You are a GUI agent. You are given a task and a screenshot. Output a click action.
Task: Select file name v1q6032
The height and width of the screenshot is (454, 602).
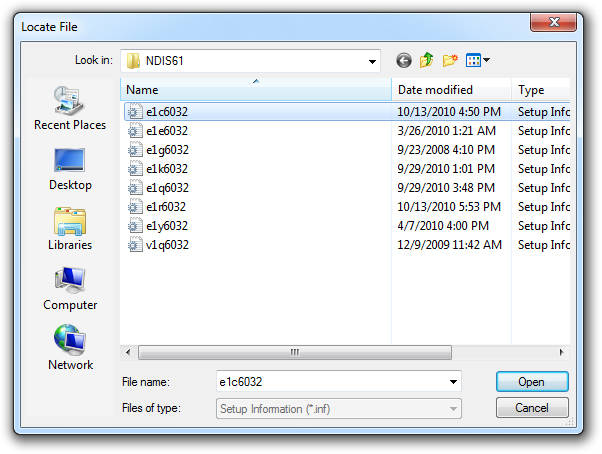pos(167,245)
